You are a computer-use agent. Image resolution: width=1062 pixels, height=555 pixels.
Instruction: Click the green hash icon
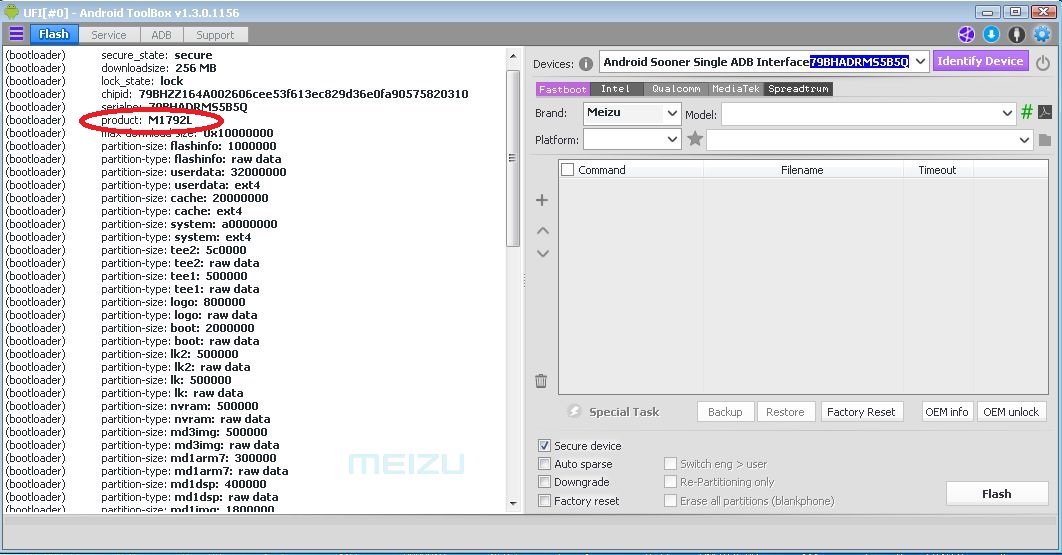pos(1027,112)
